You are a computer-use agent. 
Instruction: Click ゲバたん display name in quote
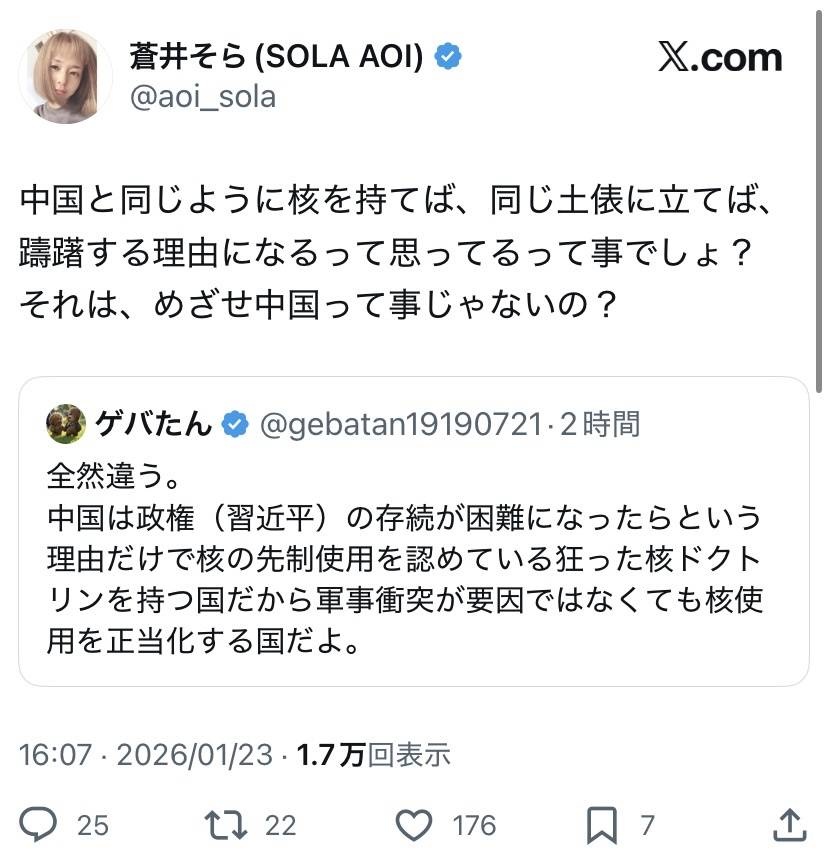153,424
